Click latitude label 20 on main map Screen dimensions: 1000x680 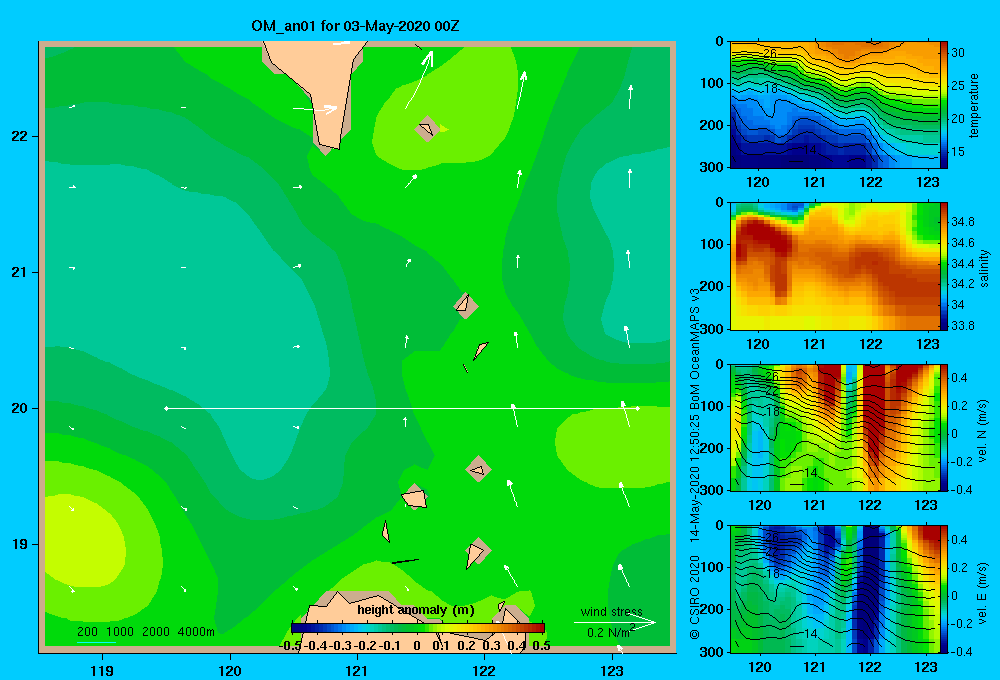coord(20,408)
